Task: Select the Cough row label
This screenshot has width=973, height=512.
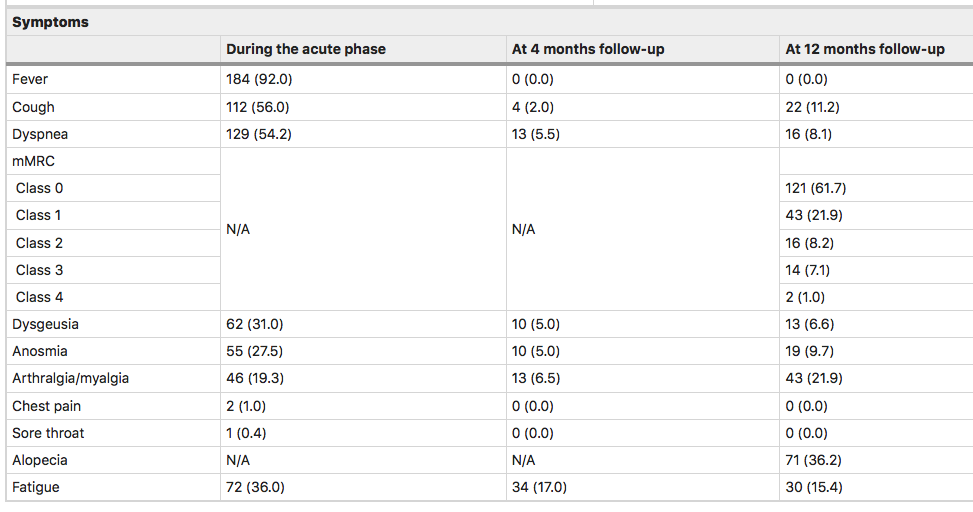Action: pyautogui.click(x=33, y=107)
